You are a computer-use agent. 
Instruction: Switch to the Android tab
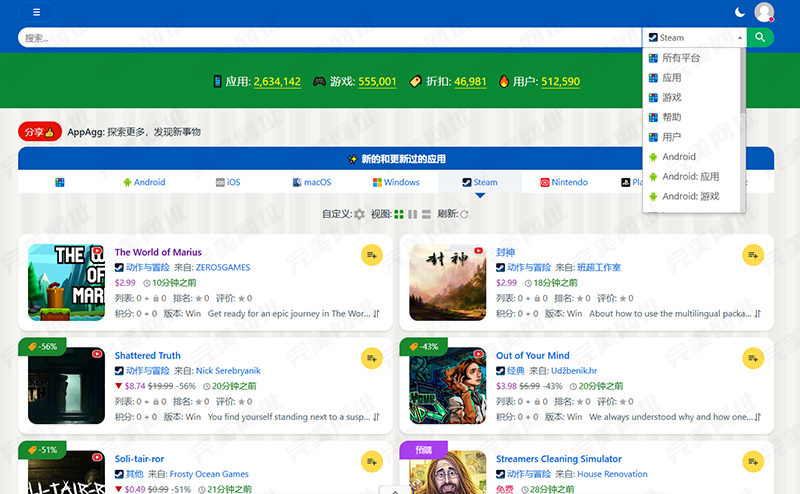(144, 182)
